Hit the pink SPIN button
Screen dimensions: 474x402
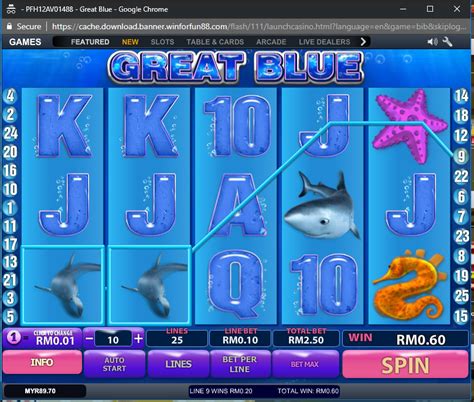point(405,364)
